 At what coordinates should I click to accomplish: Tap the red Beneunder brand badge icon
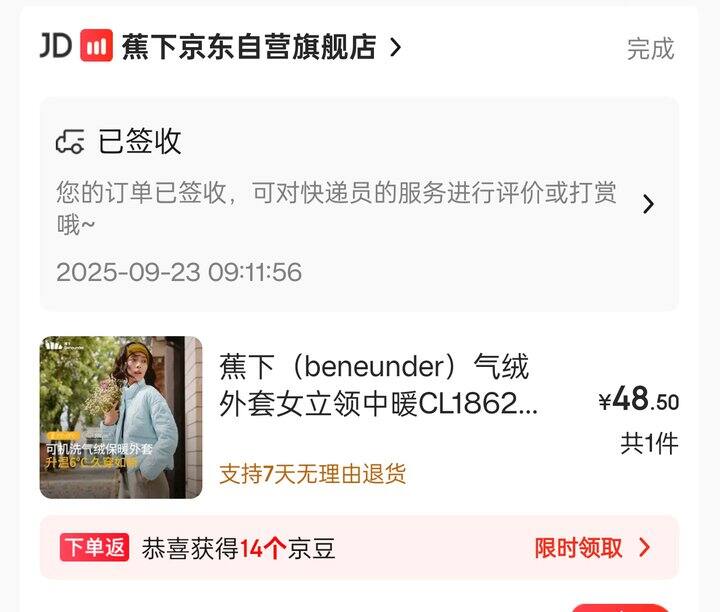[96, 45]
